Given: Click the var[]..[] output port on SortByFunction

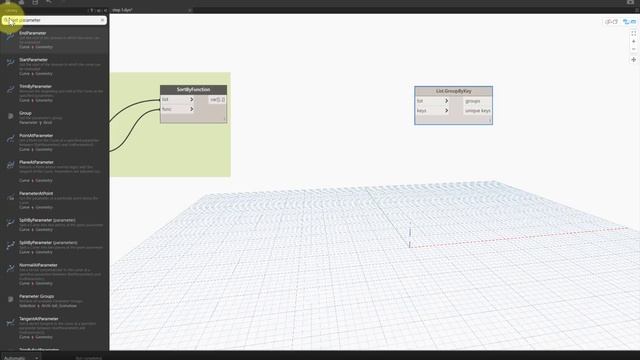Looking at the screenshot, I should click(x=217, y=100).
